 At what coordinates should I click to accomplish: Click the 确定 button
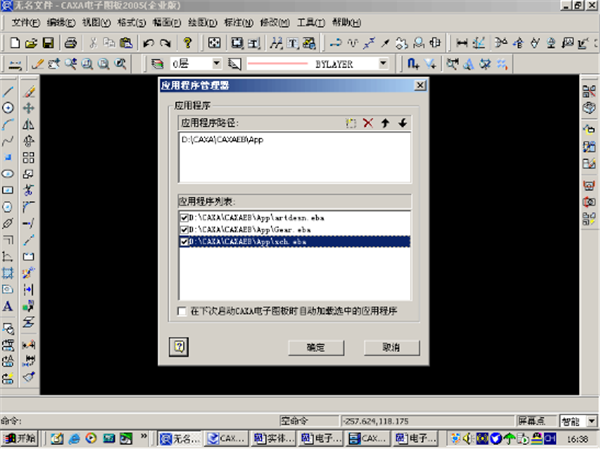314,347
